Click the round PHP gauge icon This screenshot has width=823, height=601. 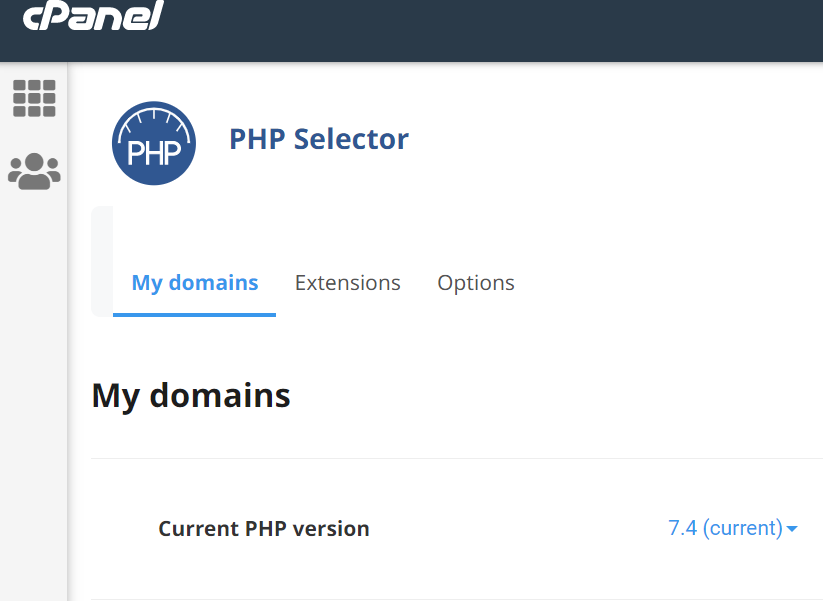[x=153, y=143]
